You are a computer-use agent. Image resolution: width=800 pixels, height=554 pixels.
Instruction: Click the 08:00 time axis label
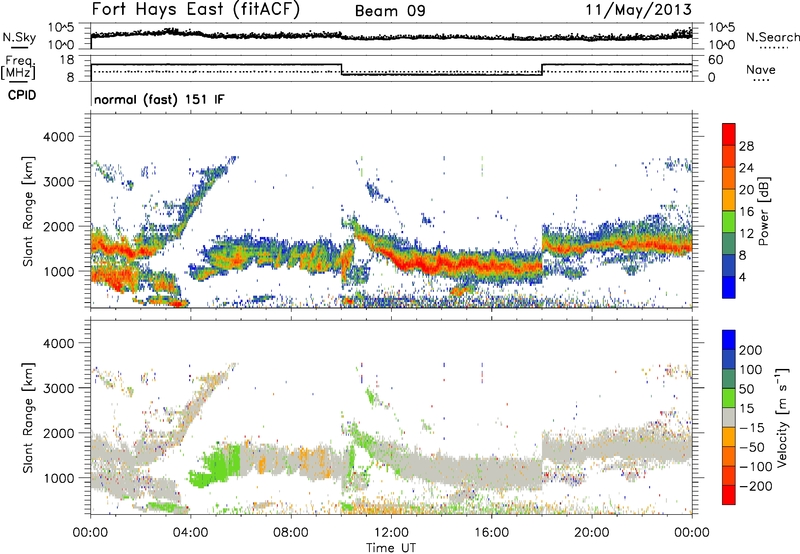(x=290, y=533)
